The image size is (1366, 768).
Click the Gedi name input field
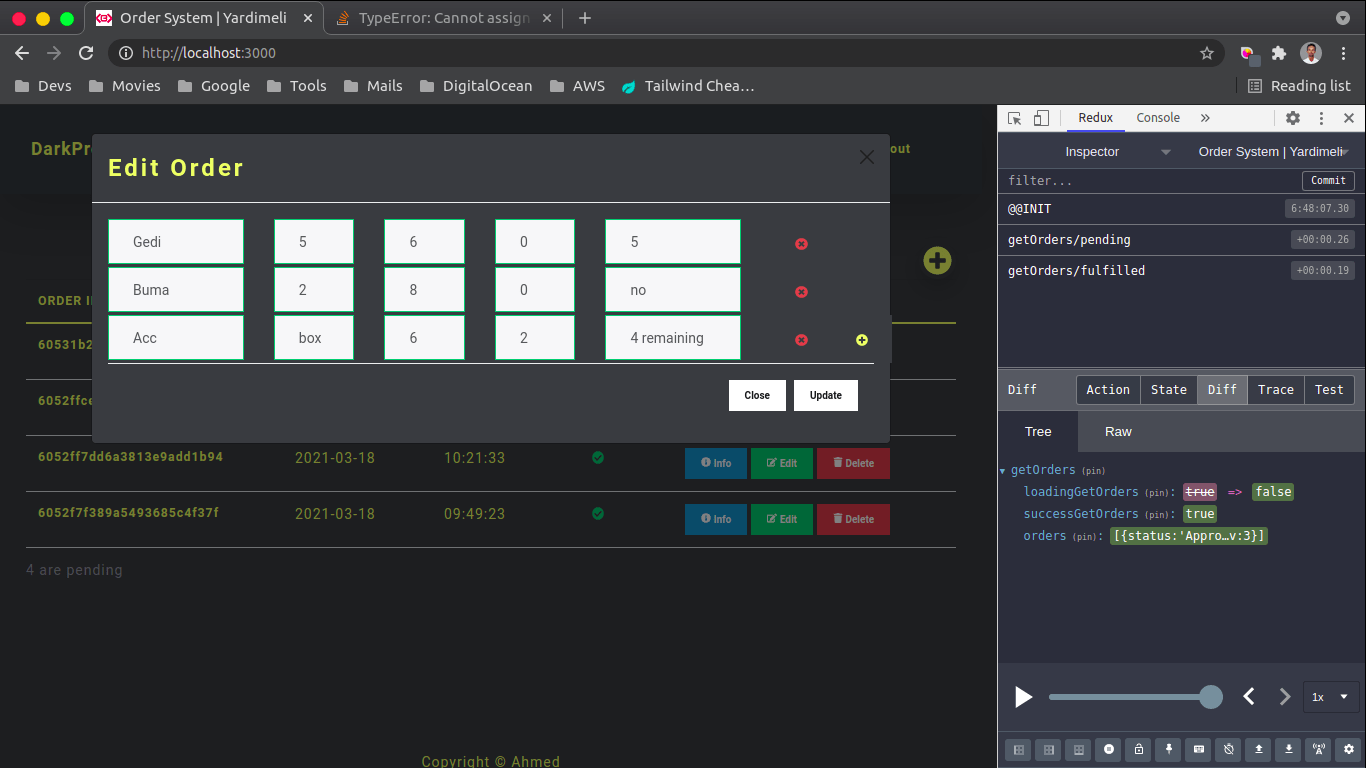click(176, 242)
